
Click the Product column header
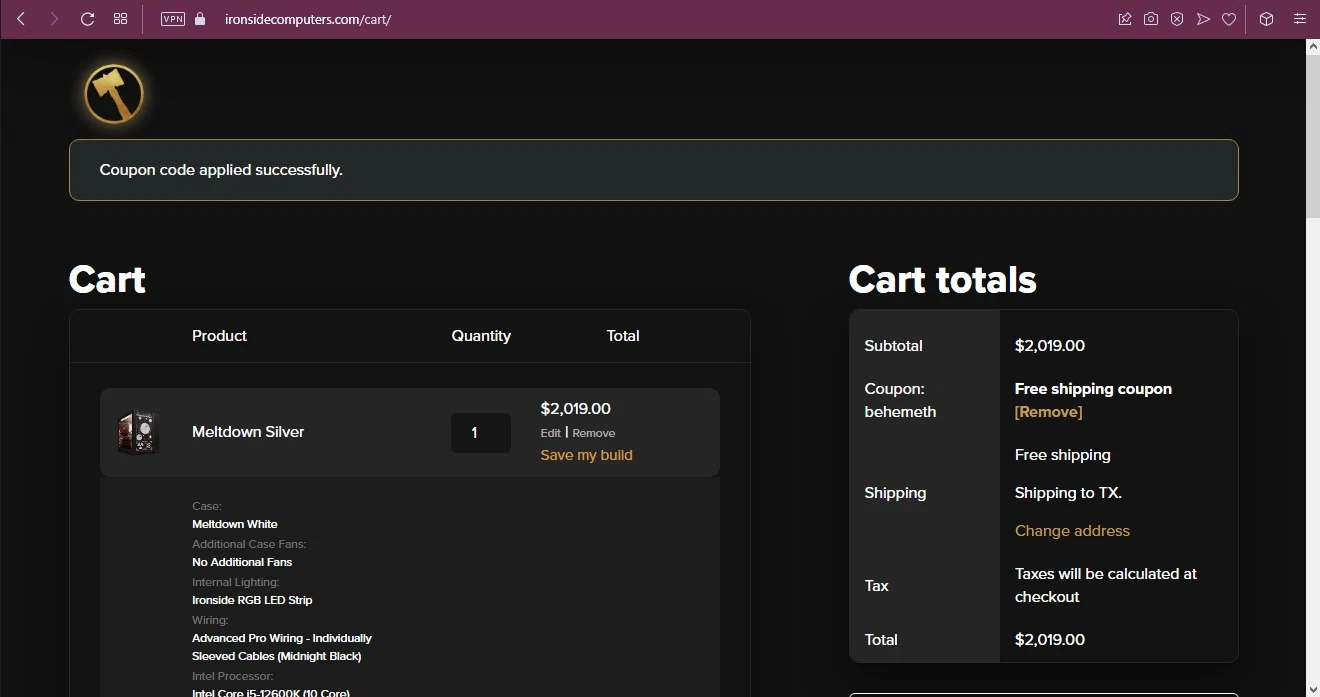219,336
